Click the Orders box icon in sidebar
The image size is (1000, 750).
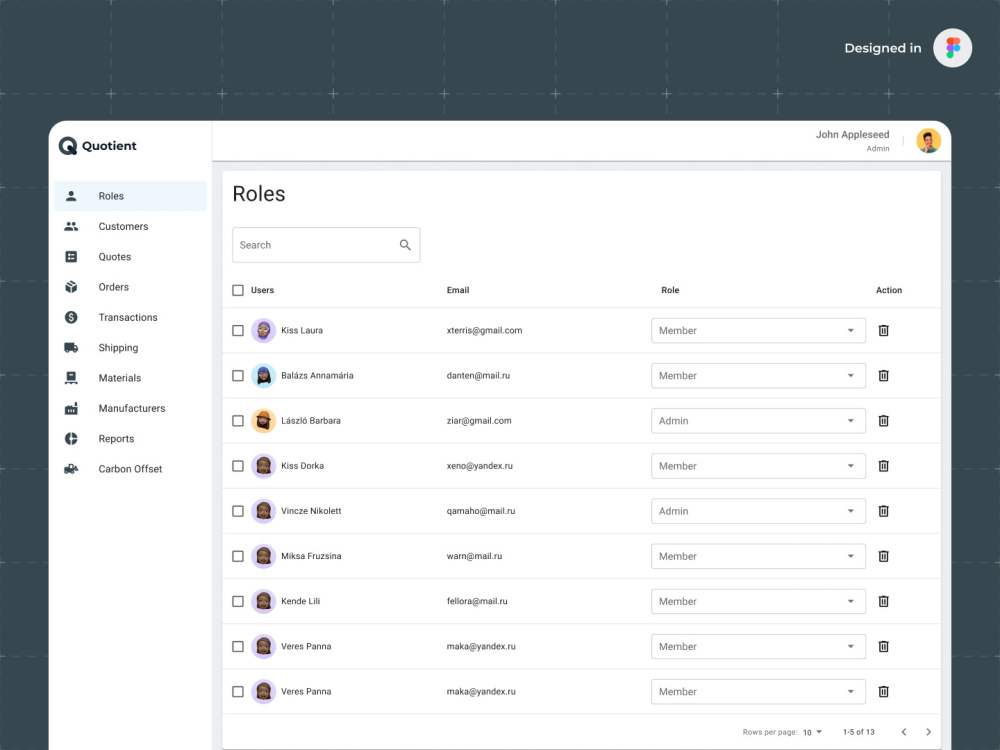point(71,287)
